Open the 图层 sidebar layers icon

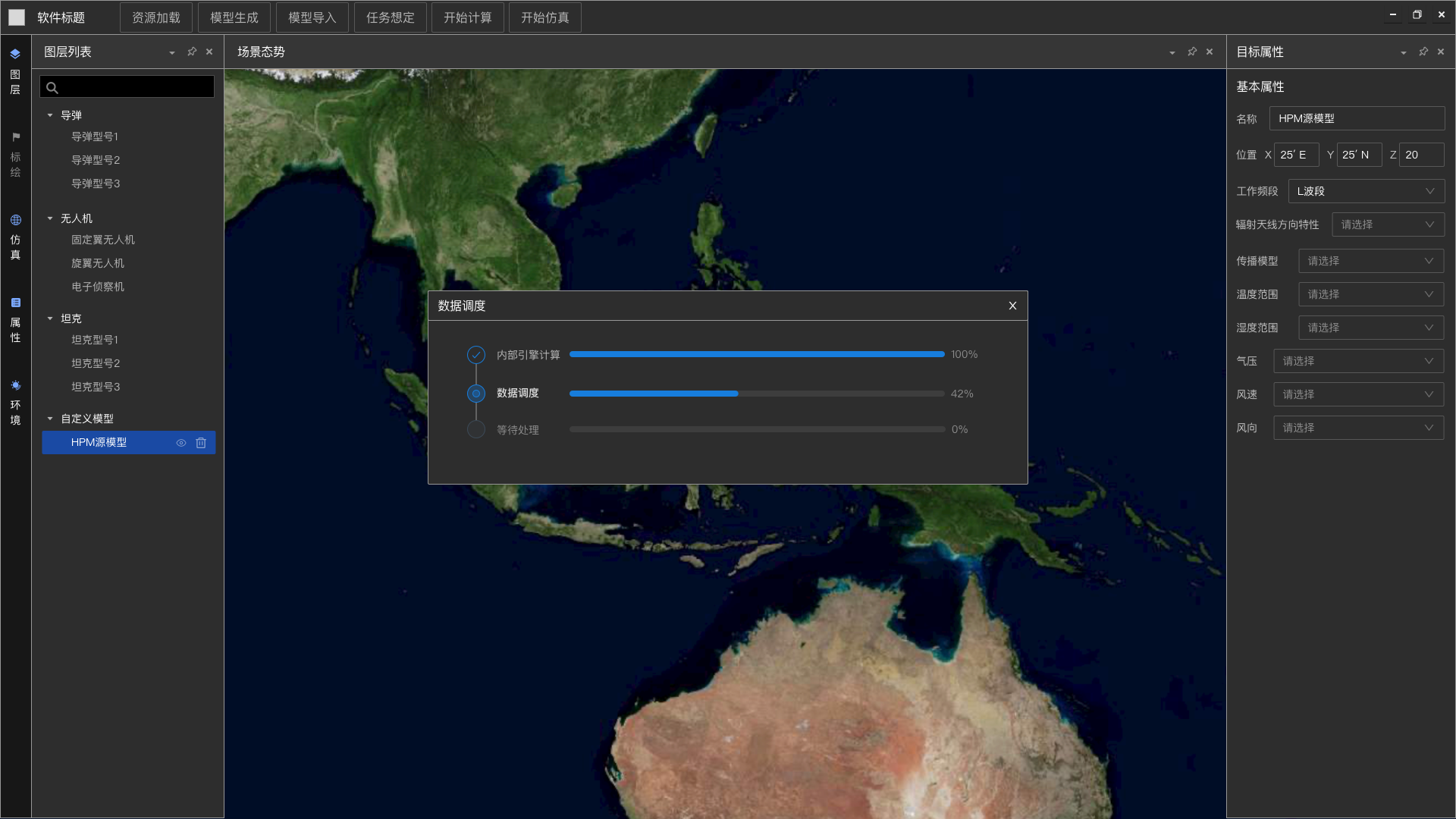[x=15, y=54]
